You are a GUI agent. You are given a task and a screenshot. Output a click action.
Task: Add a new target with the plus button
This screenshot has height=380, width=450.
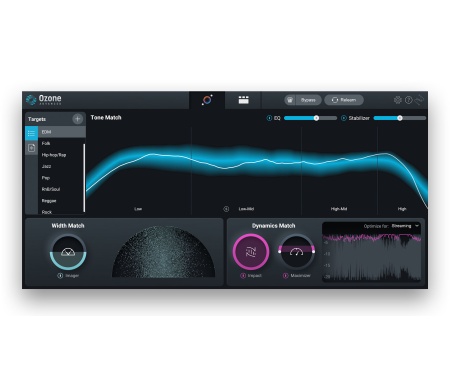pos(77,119)
